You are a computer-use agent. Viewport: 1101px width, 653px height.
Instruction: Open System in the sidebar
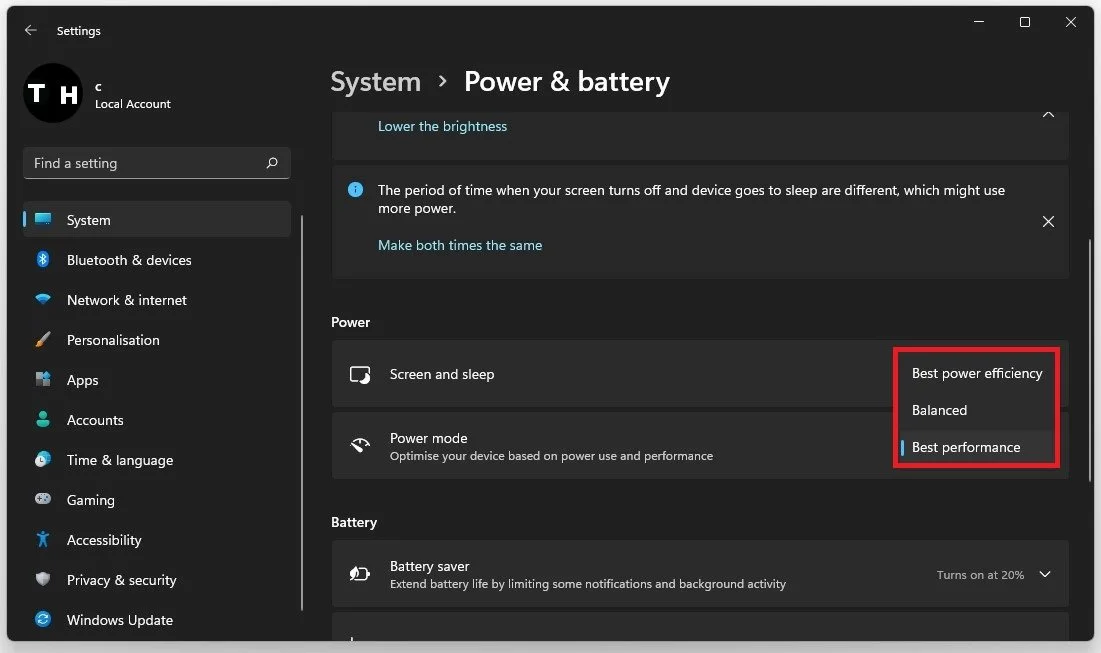tap(157, 220)
